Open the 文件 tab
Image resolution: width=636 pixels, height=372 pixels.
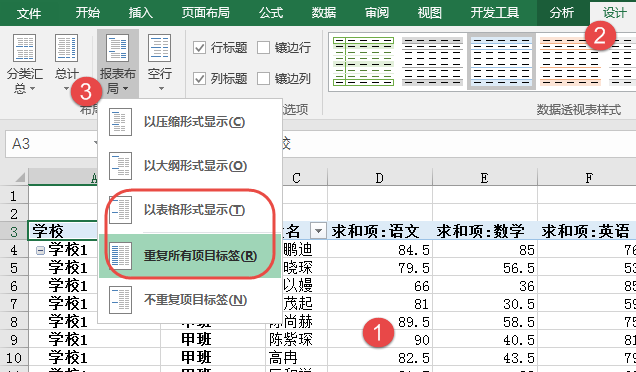pyautogui.click(x=29, y=13)
